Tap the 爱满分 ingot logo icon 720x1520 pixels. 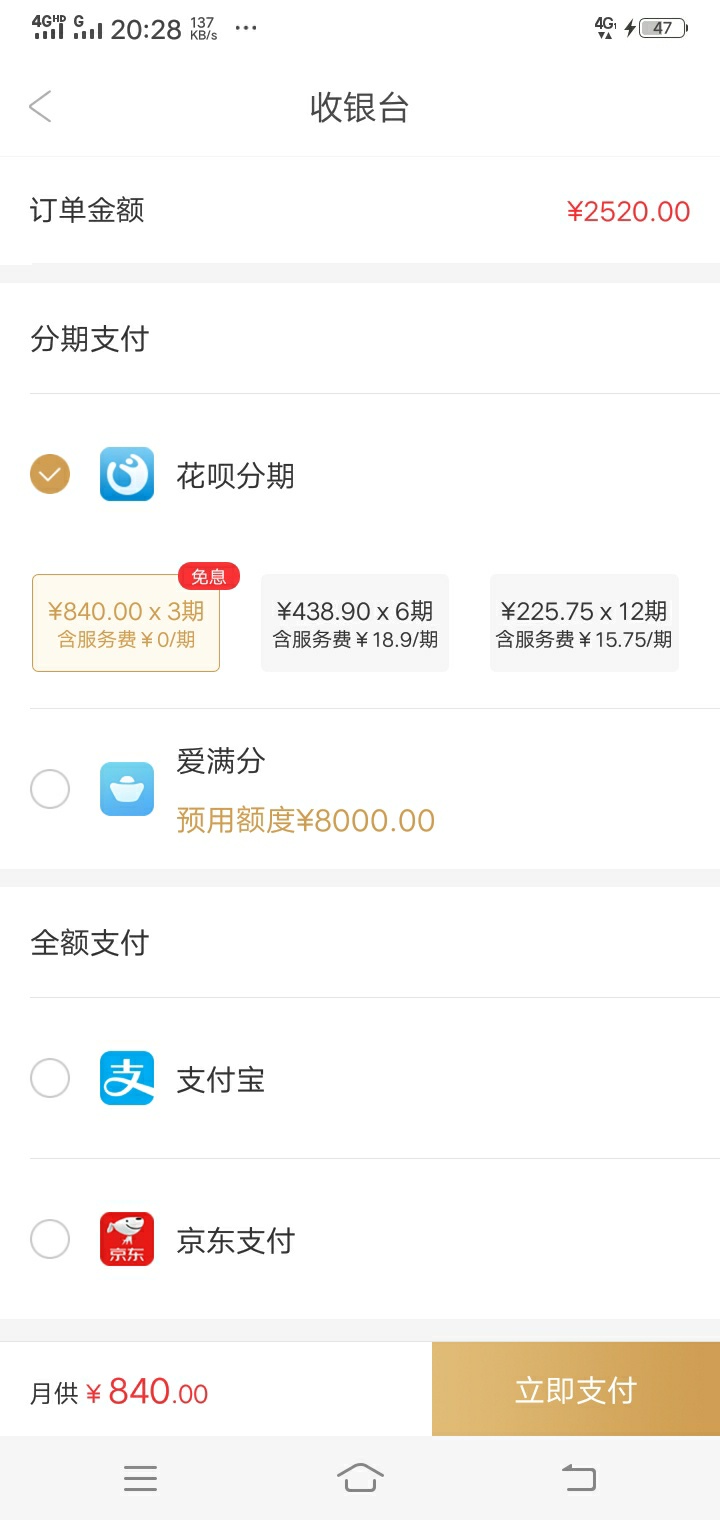[127, 789]
